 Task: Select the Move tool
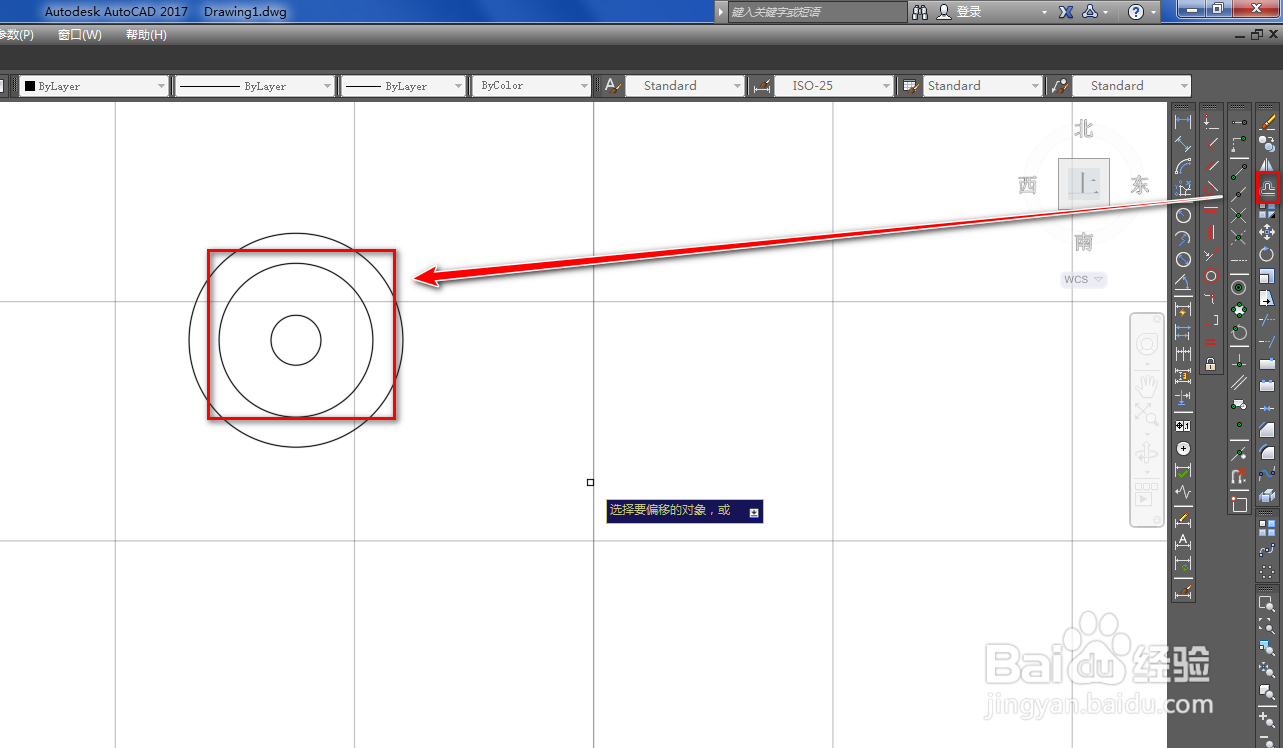(x=1267, y=232)
